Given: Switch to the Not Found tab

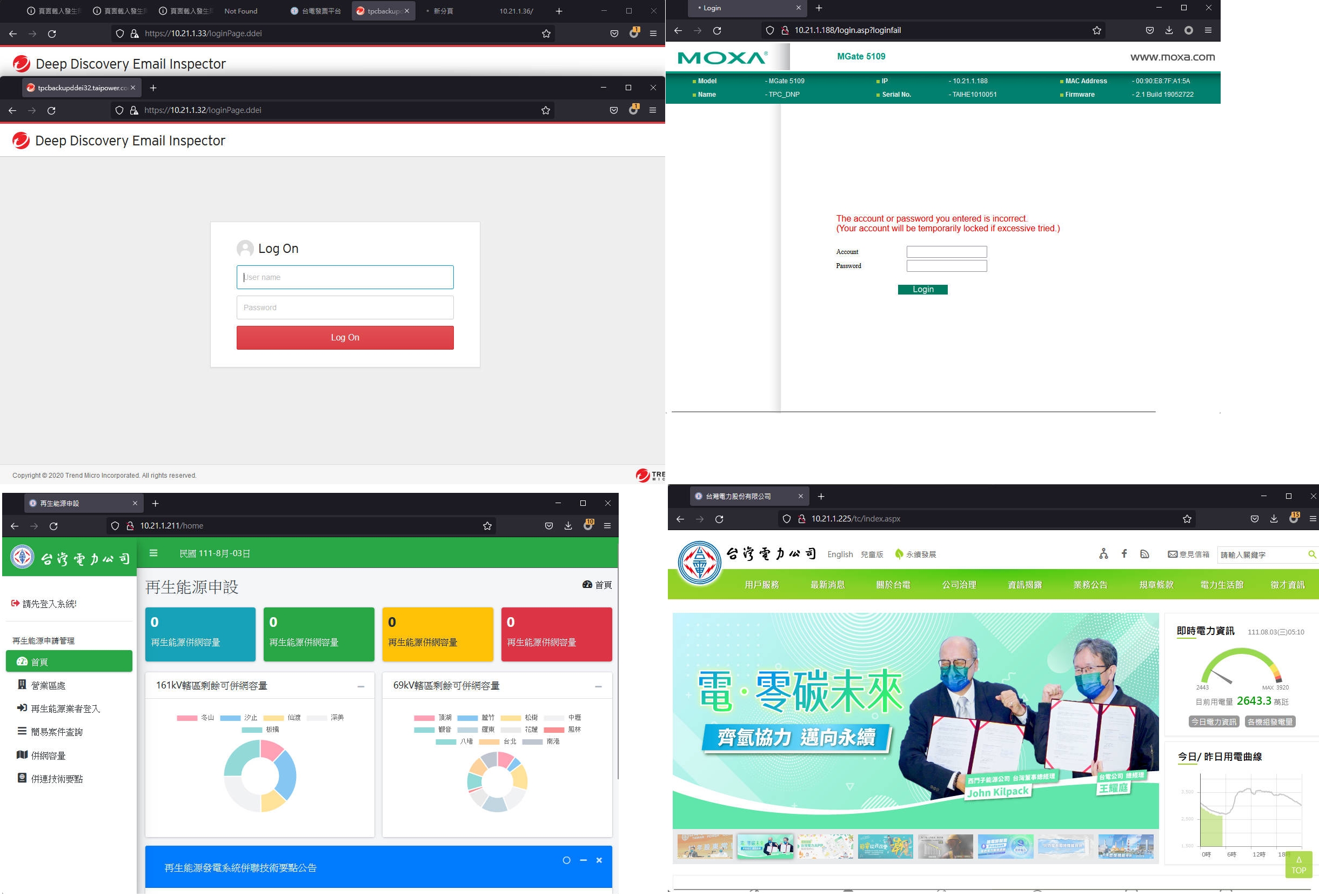Looking at the screenshot, I should (240, 11).
